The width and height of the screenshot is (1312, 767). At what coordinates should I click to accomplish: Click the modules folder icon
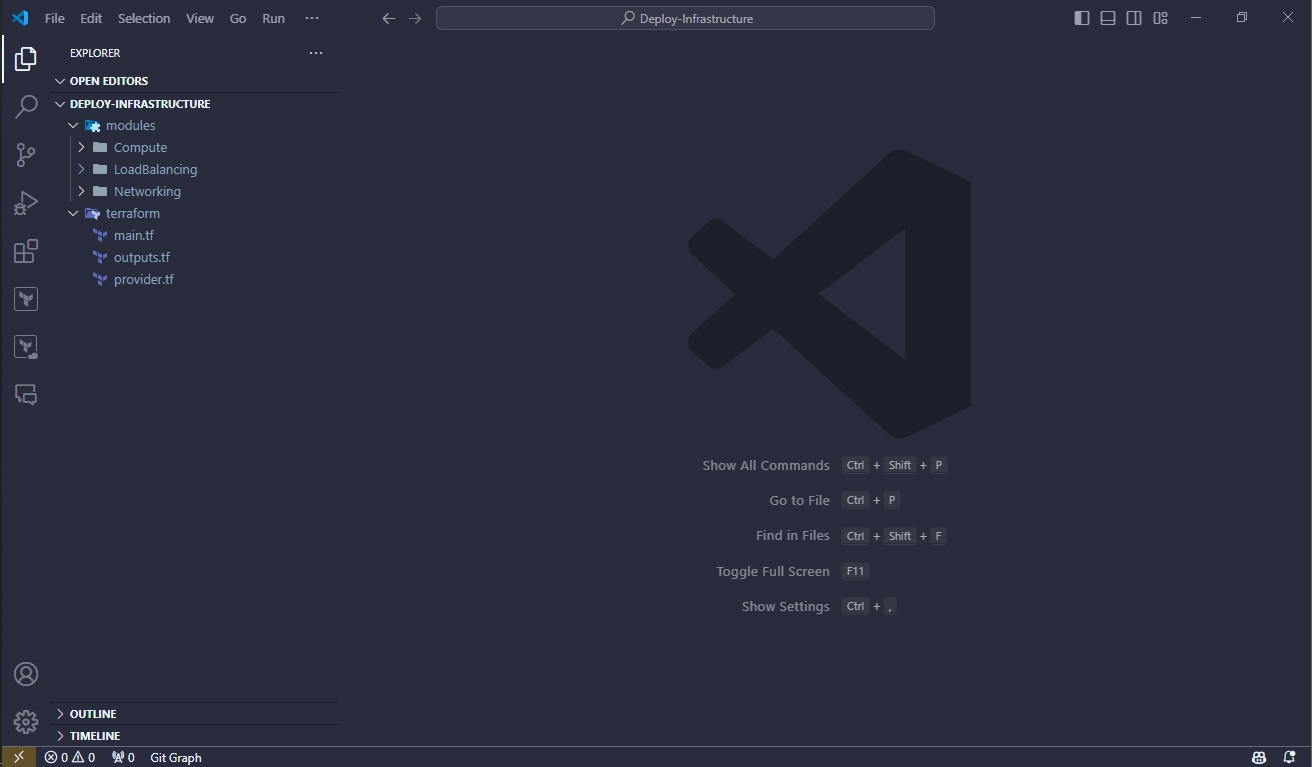[92, 125]
